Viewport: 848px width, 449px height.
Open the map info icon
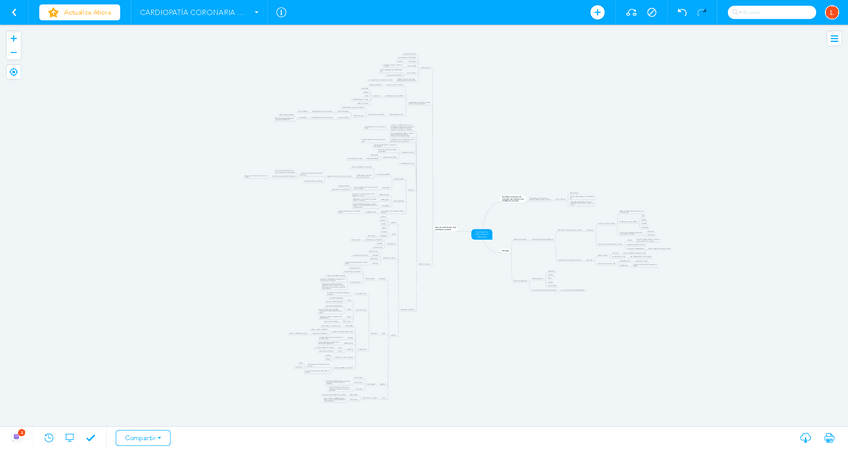pos(281,12)
